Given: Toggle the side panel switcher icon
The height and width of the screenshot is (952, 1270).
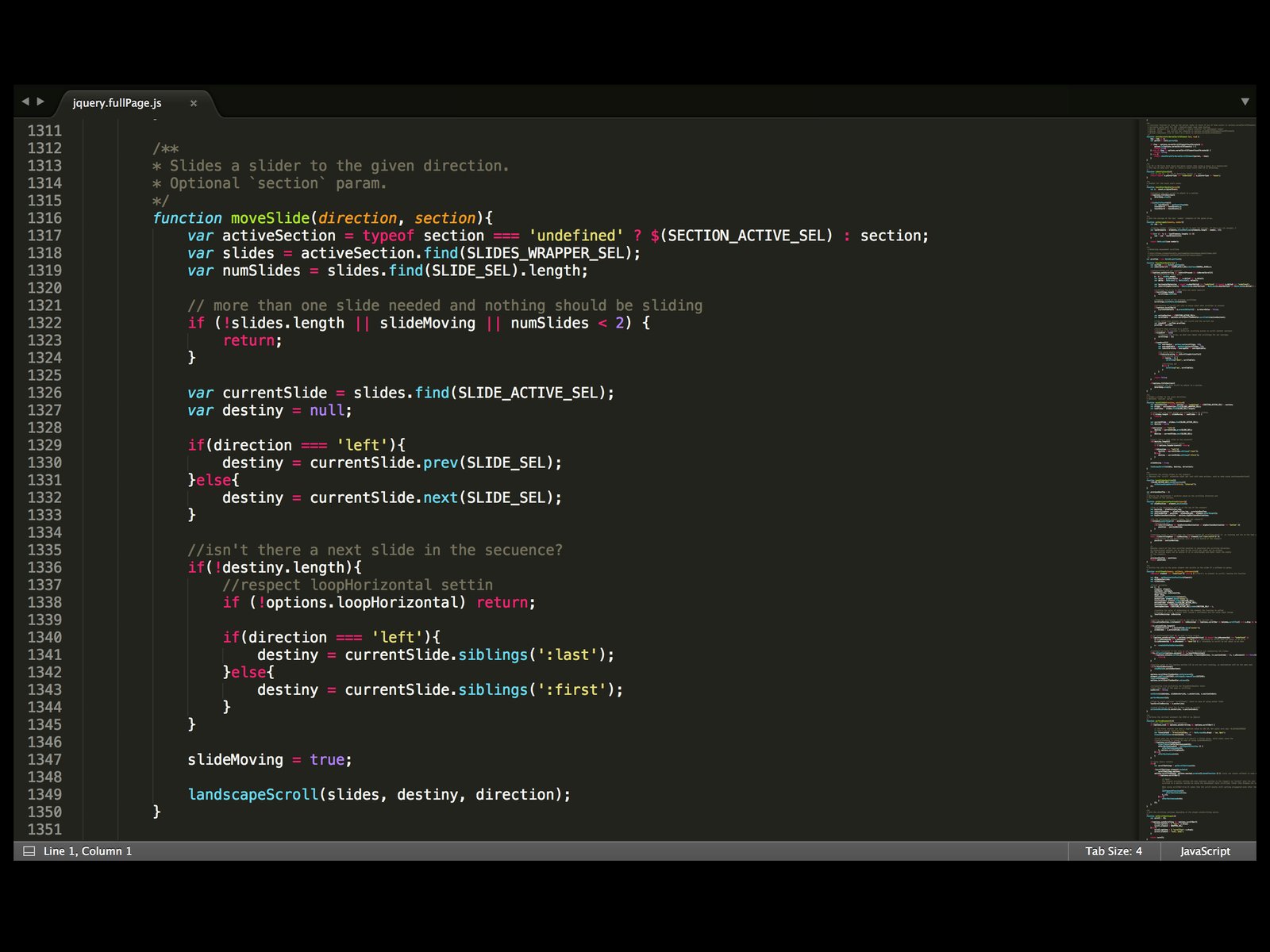Looking at the screenshot, I should pos(29,851).
